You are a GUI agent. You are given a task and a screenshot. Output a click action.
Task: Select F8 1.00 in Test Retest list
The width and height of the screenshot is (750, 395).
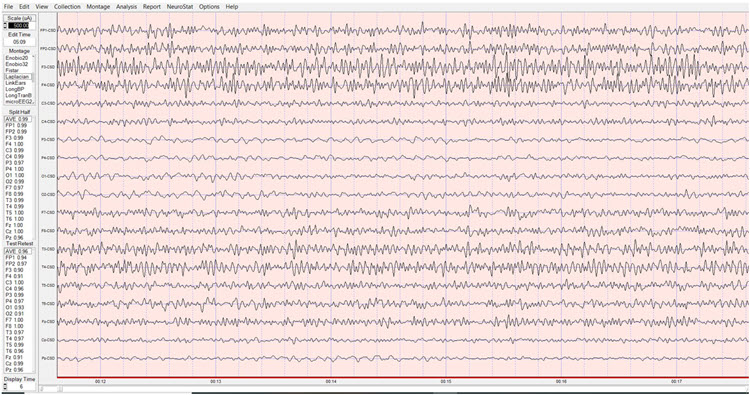pos(14,326)
